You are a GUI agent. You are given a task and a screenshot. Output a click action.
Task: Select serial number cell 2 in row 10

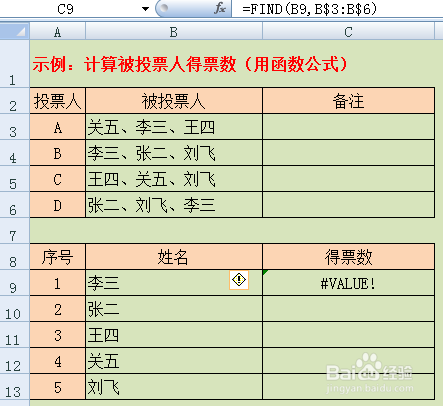coord(58,309)
